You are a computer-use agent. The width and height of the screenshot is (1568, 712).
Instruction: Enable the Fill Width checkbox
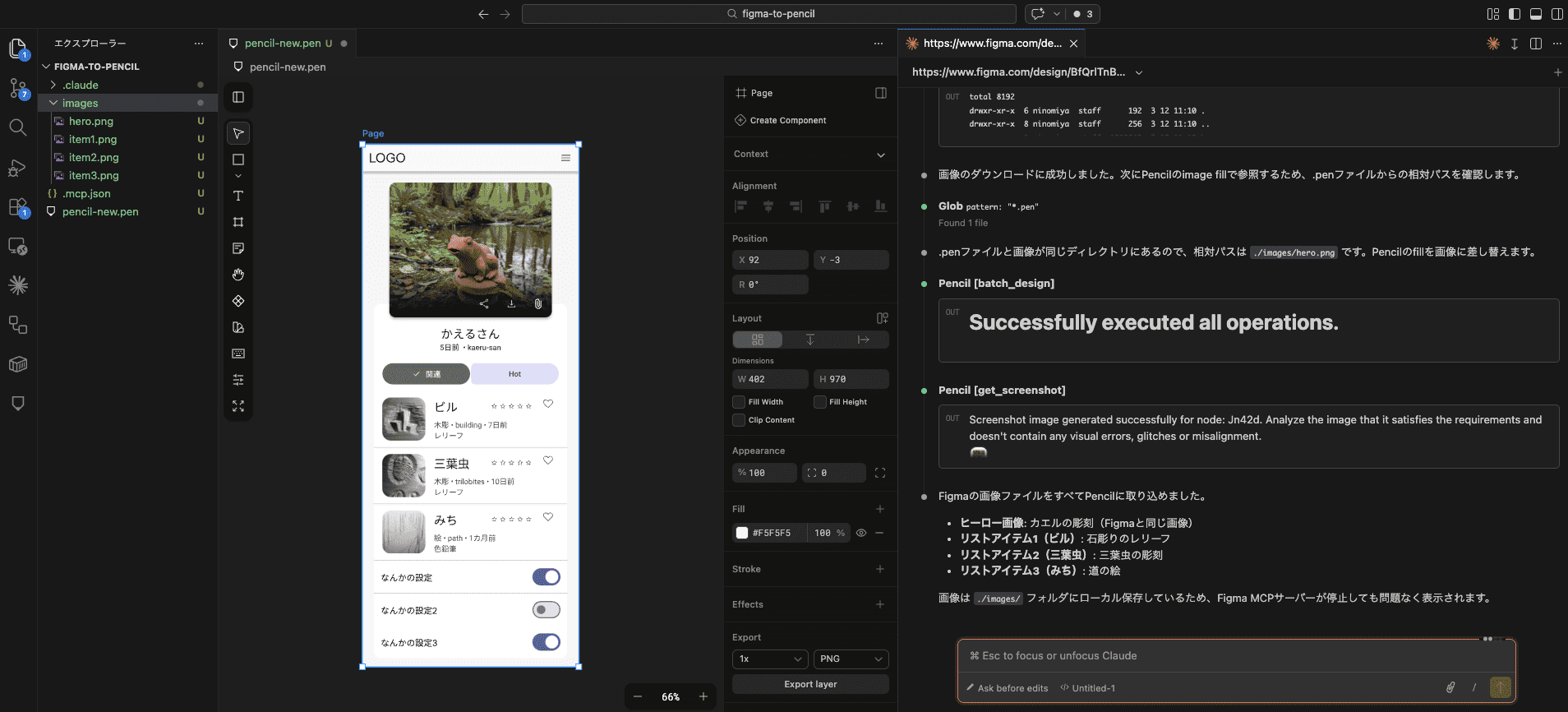[x=739, y=402]
